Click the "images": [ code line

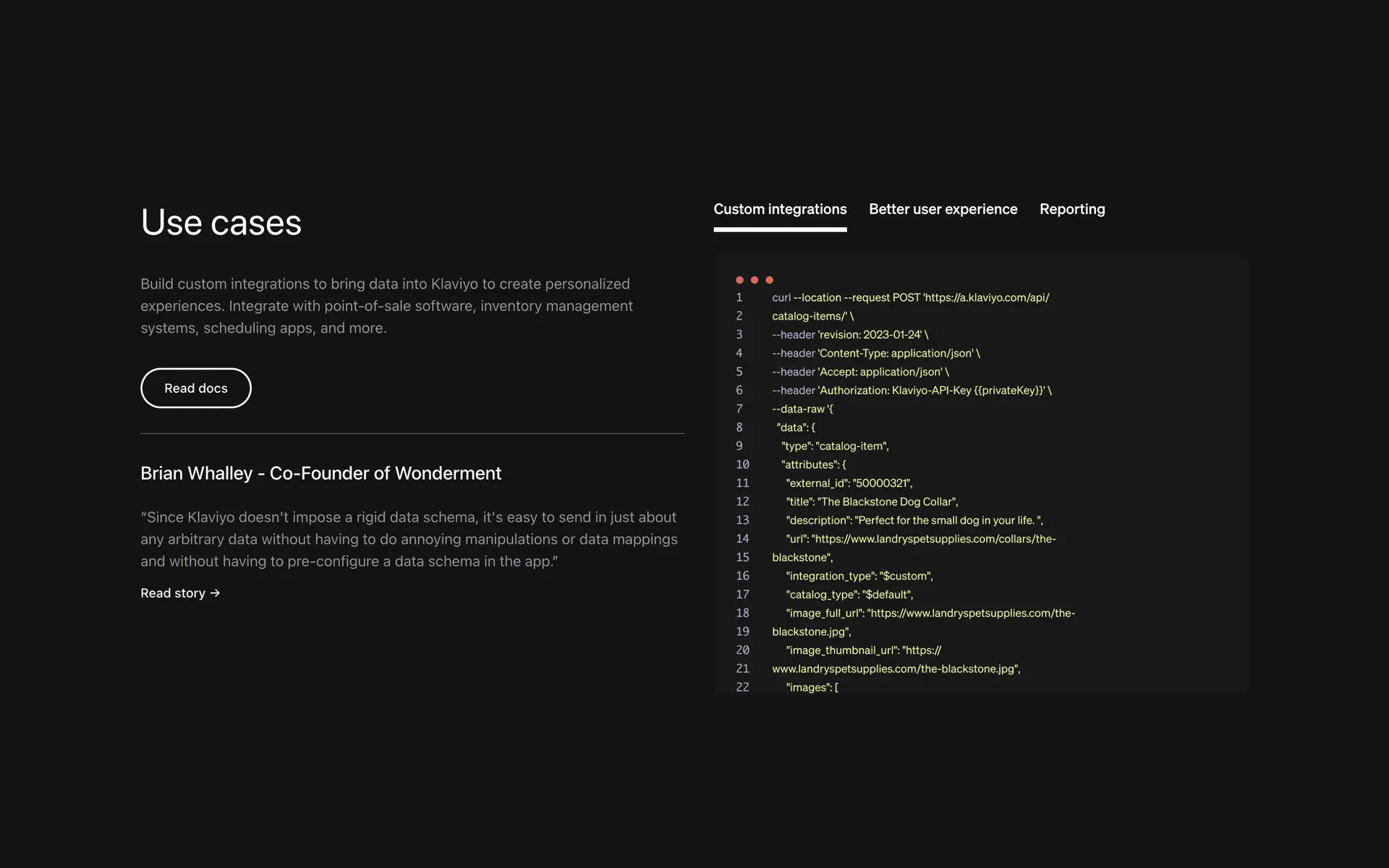812,688
